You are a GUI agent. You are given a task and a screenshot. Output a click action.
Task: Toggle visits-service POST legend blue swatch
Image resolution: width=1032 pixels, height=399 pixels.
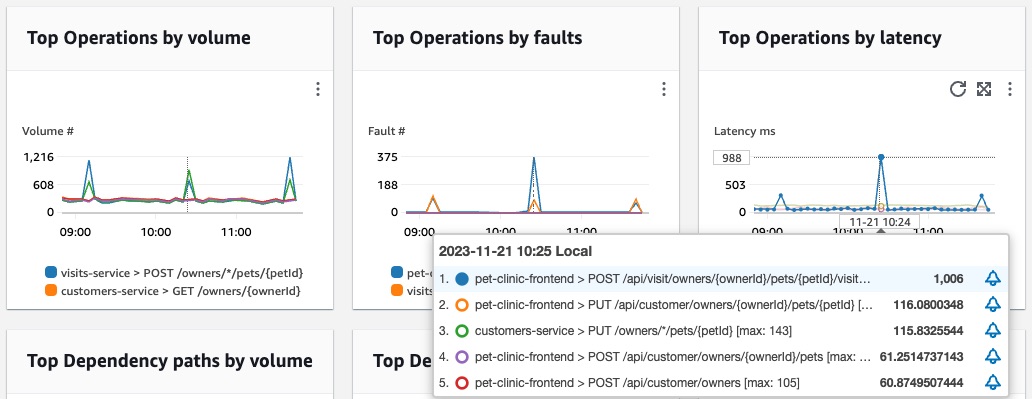click(51, 272)
